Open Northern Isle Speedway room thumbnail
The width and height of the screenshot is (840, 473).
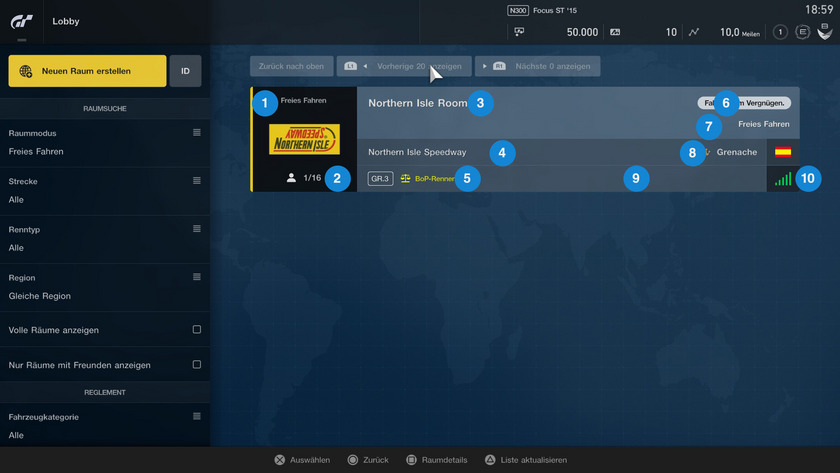click(x=304, y=139)
